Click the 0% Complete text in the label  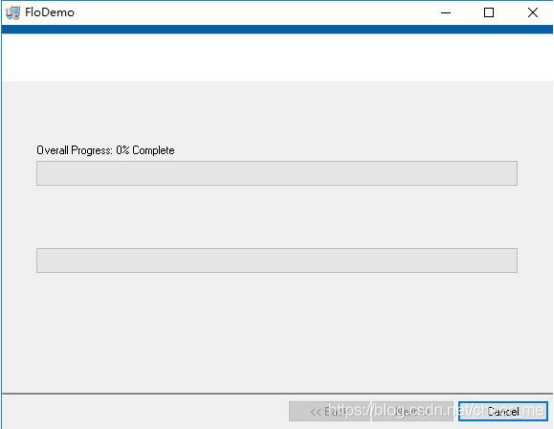point(145,150)
